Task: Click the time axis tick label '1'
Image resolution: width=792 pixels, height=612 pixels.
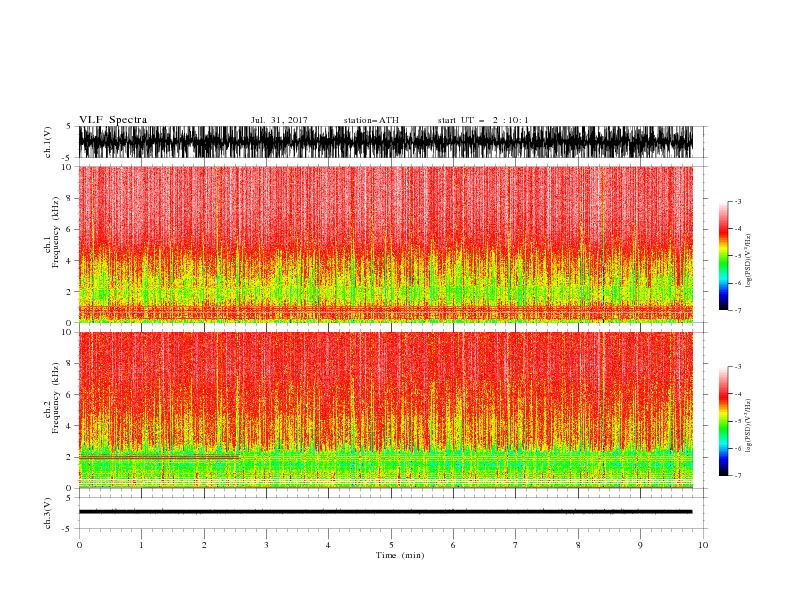Action: click(141, 545)
